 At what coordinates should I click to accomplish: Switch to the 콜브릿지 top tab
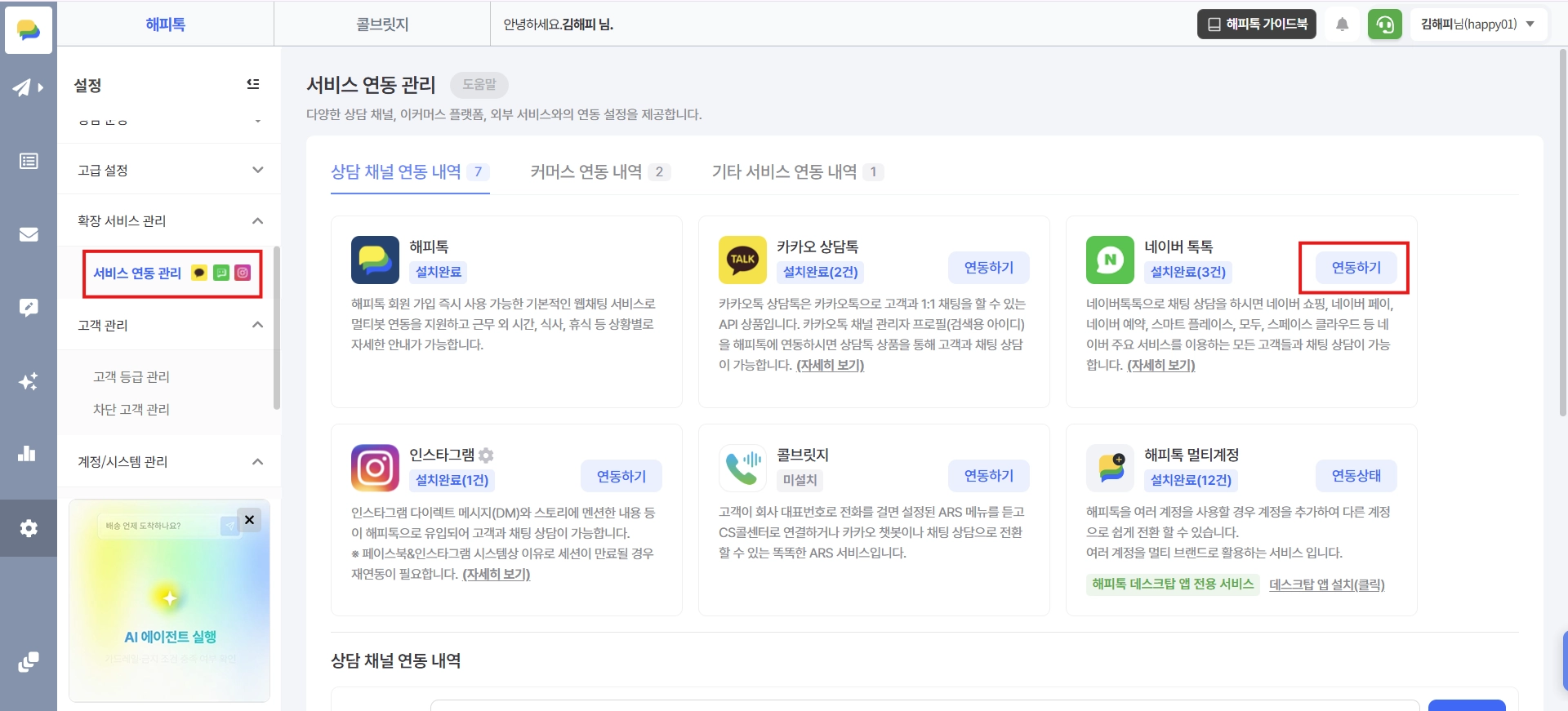(382, 24)
